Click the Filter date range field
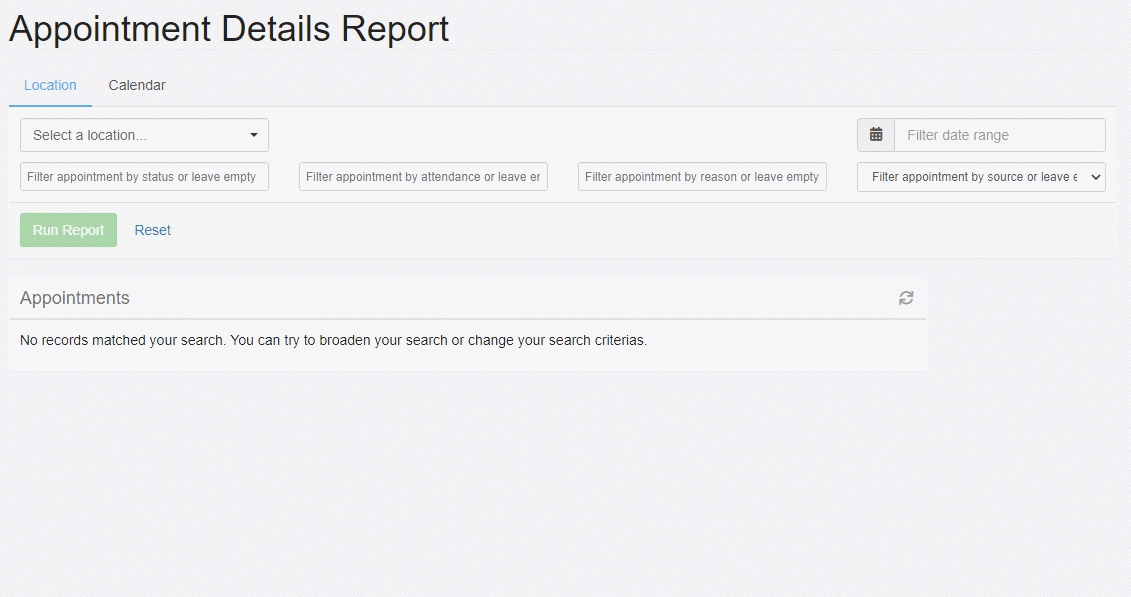1131x597 pixels. point(999,134)
